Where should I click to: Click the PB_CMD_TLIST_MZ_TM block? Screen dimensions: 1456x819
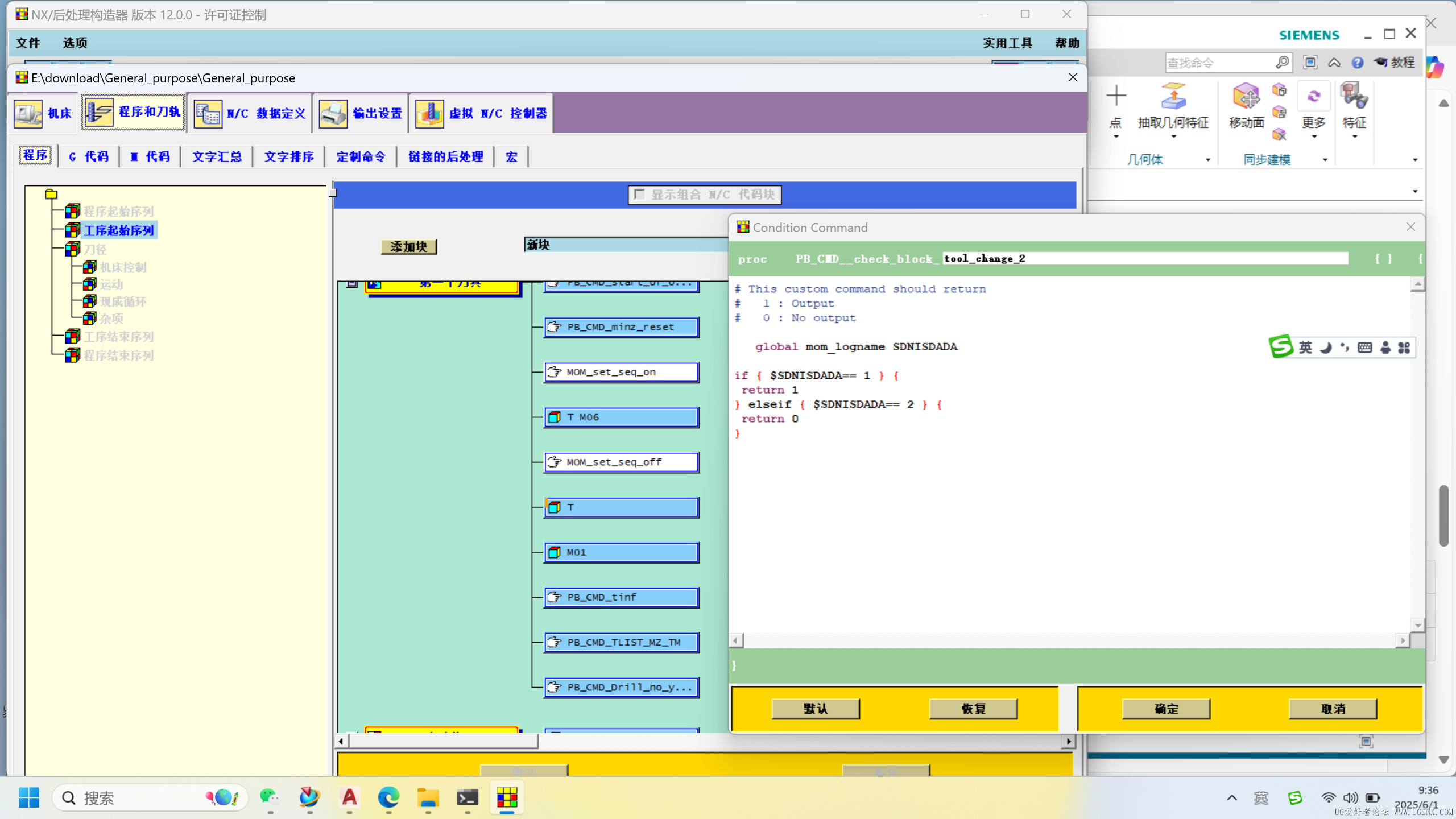[621, 642]
